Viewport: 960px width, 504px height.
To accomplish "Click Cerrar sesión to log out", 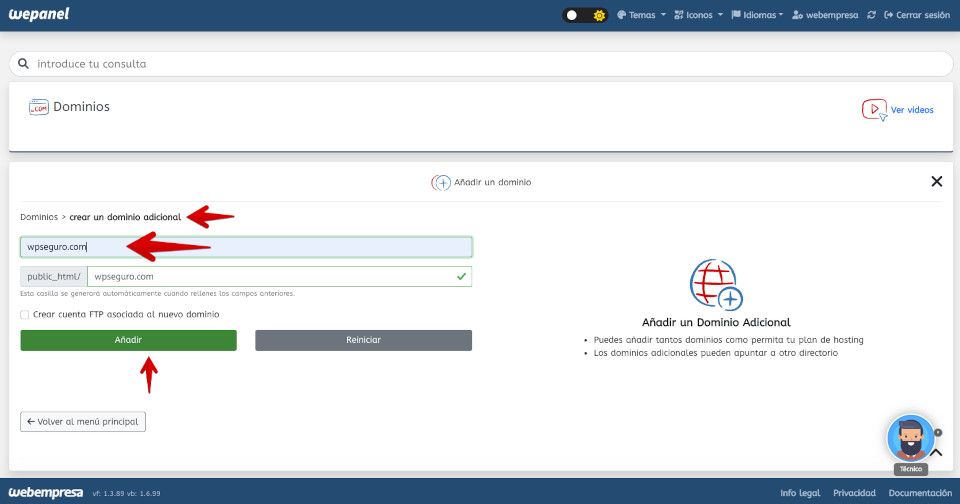I will click(916, 15).
